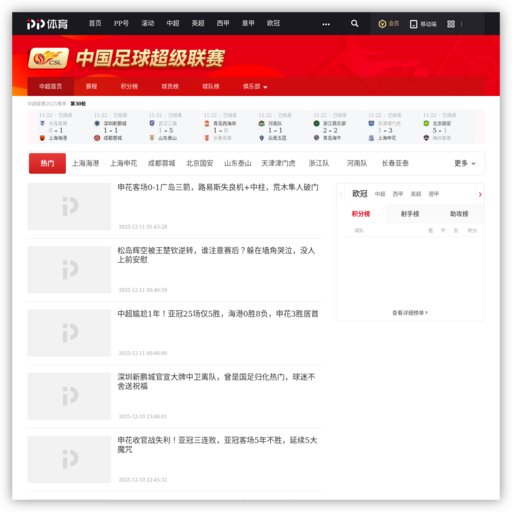Open 意甲 in top navigation
The width and height of the screenshot is (512, 512).
pos(248,23)
